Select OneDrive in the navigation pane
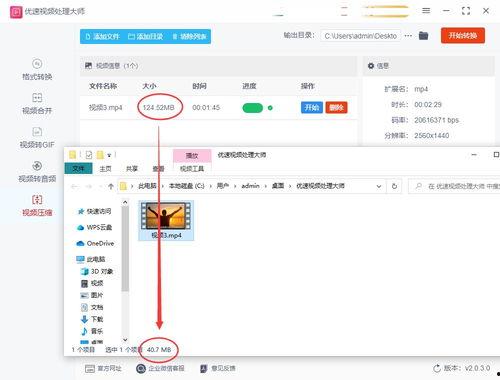The image size is (500, 380). point(95,243)
